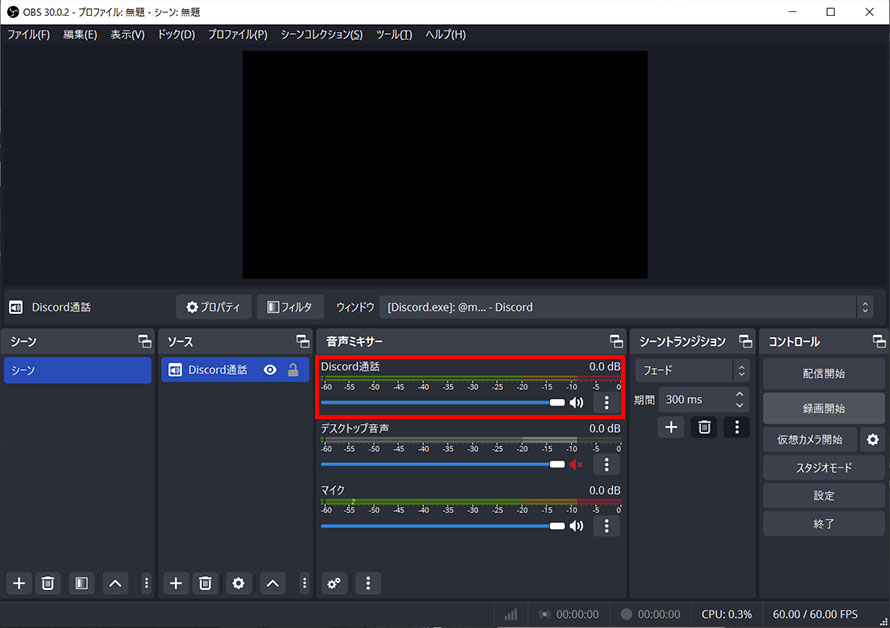This screenshot has width=890, height=628.
Task: Add a new scene with plus icon
Action: pyautogui.click(x=19, y=583)
